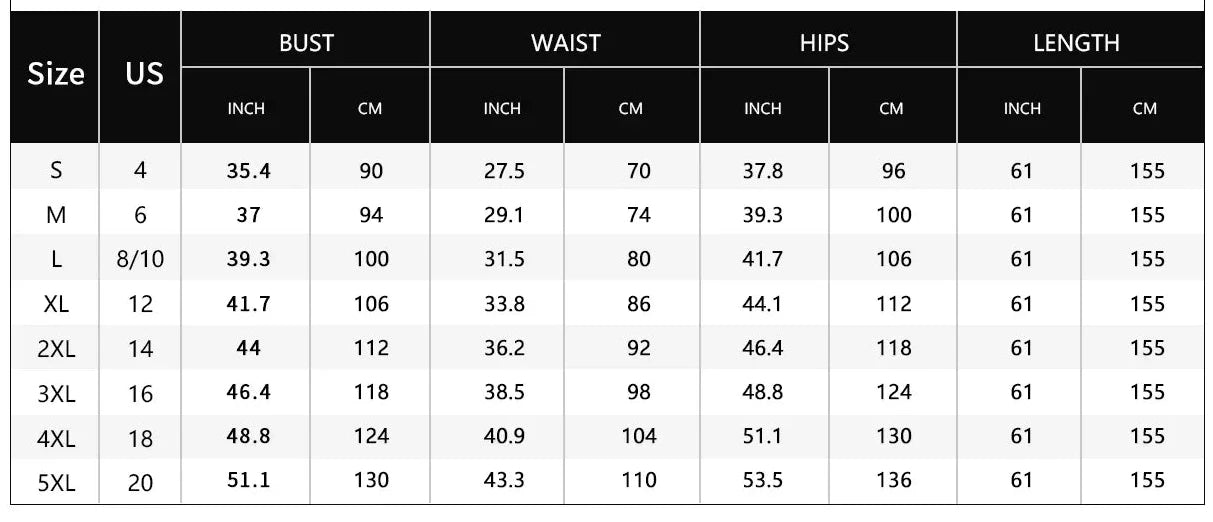Select waist value 104 cm
The height and width of the screenshot is (522, 1213).
pos(638,436)
